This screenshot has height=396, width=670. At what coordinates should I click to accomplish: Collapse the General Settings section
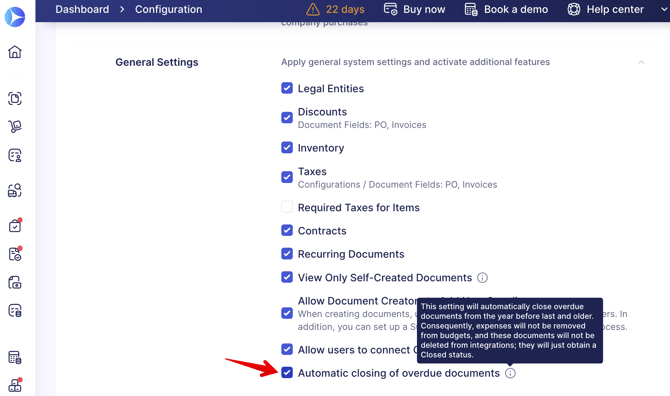click(641, 62)
